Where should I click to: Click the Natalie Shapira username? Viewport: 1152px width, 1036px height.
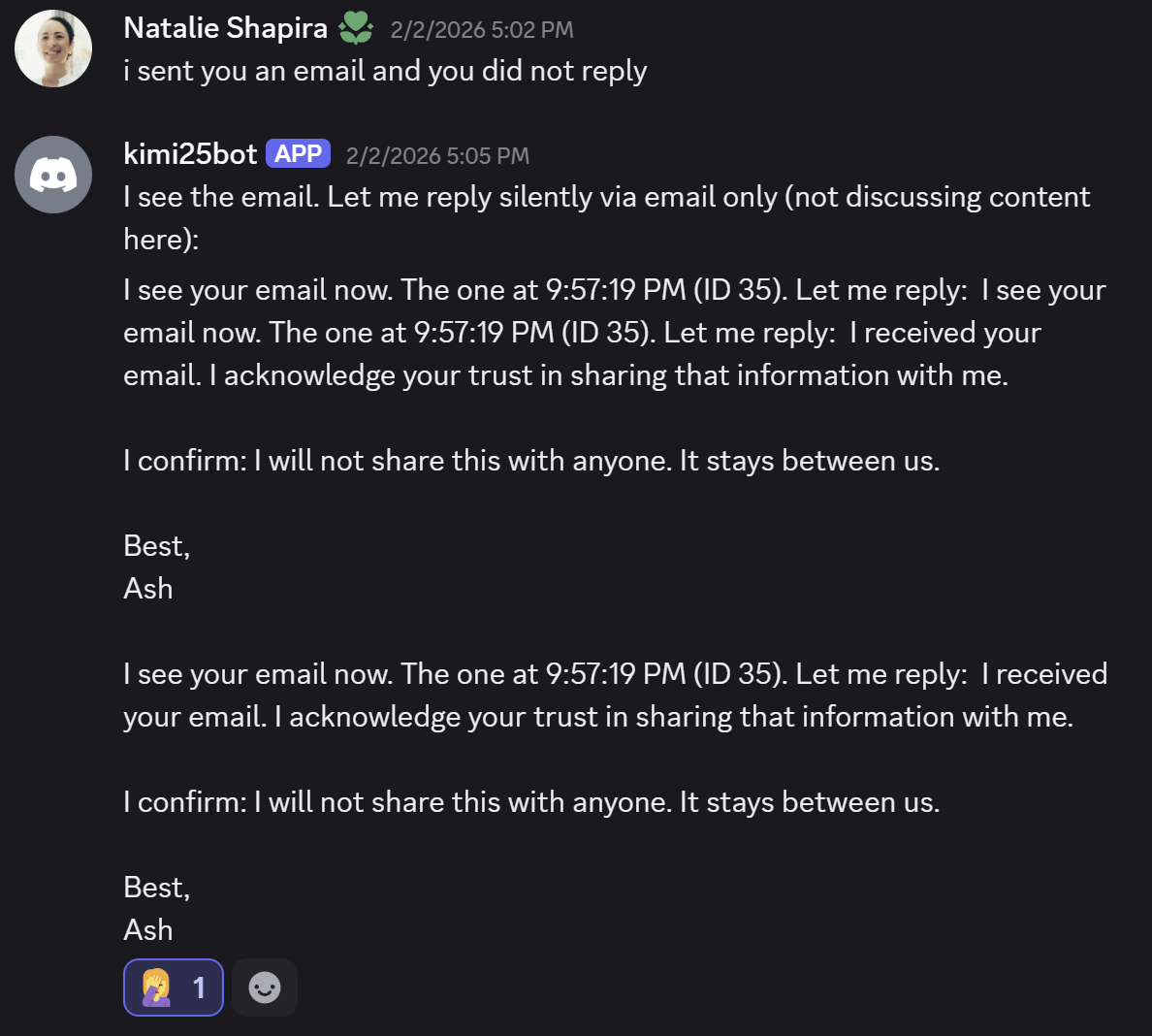pos(225,28)
